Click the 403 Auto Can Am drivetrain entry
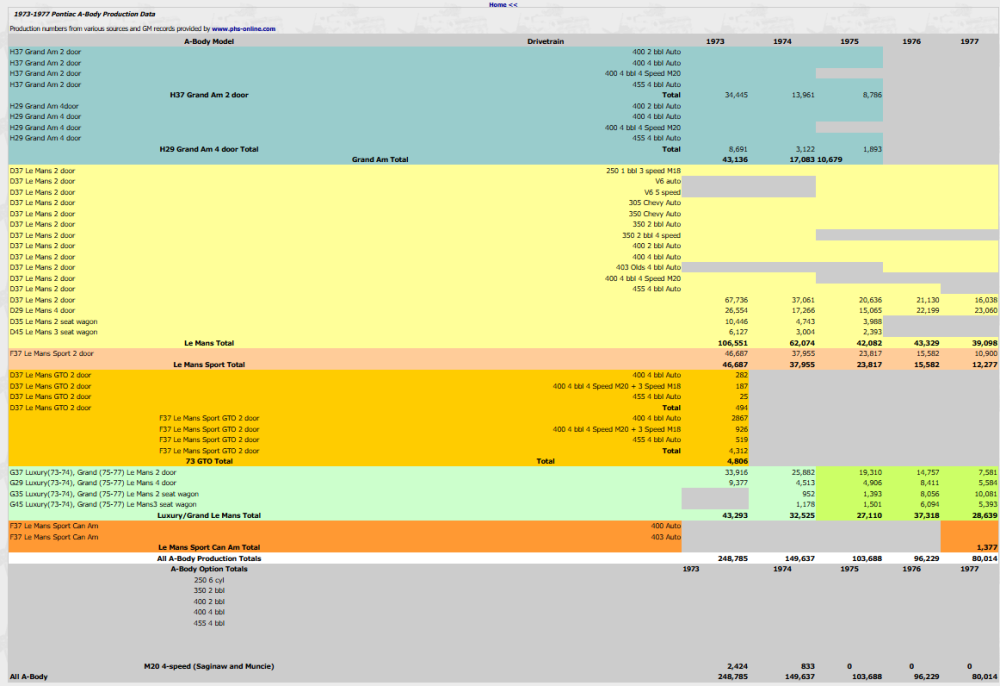This screenshot has width=1000, height=686. 666,537
